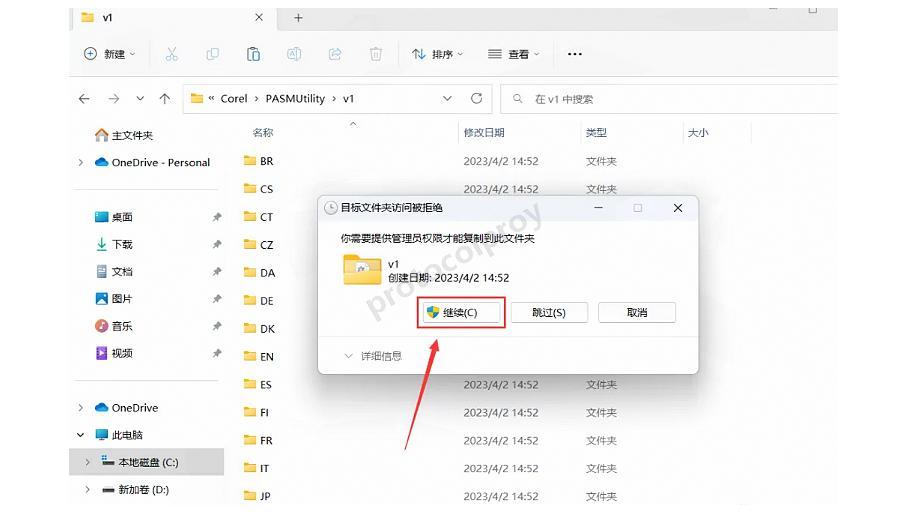Select the FI folder
Image resolution: width=907 pixels, height=514 pixels.
(256, 413)
